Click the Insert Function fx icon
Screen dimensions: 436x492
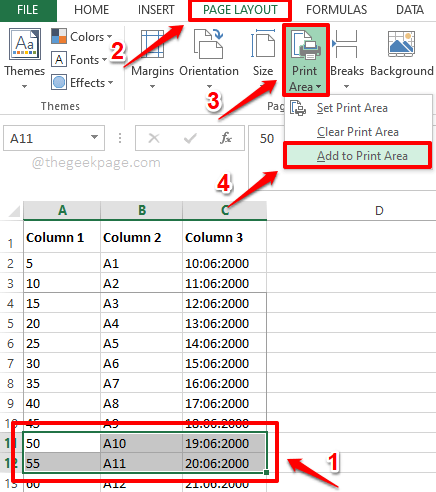[226, 138]
